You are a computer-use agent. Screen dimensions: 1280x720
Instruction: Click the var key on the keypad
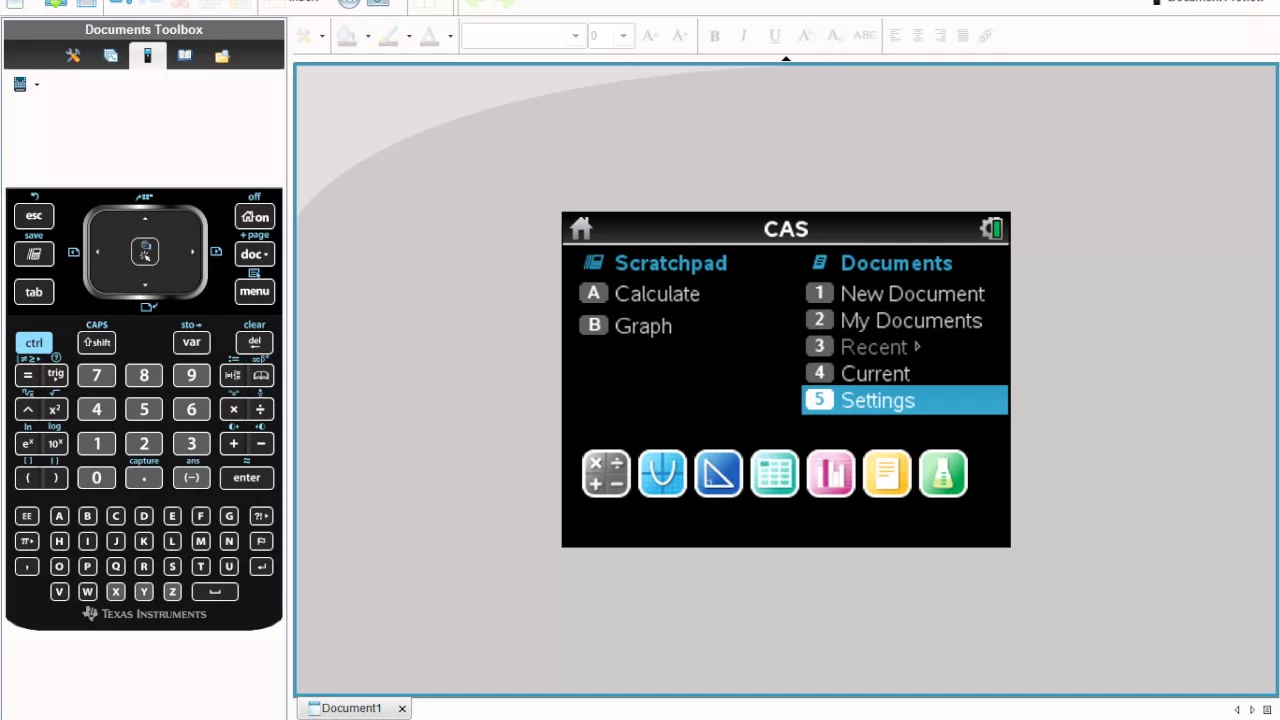[191, 342]
